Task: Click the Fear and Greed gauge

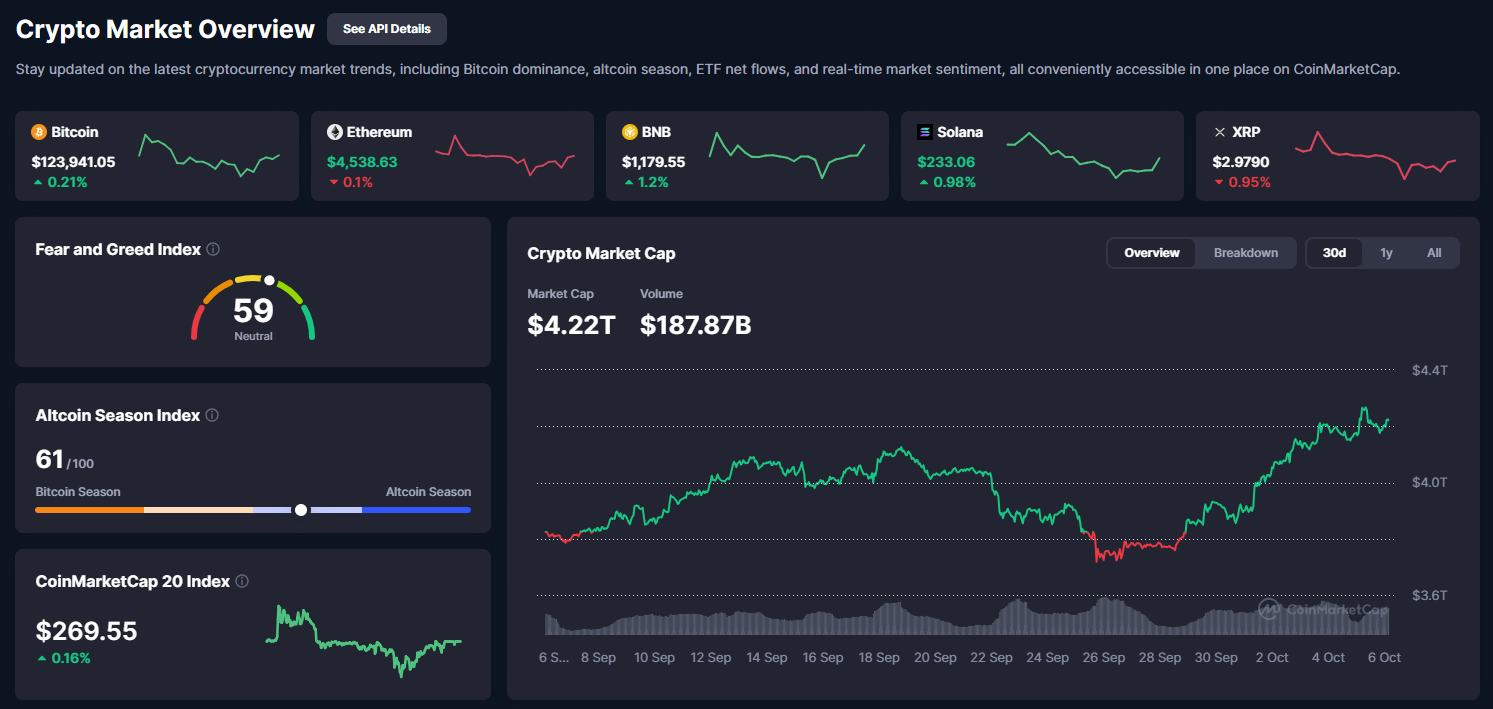Action: click(253, 308)
